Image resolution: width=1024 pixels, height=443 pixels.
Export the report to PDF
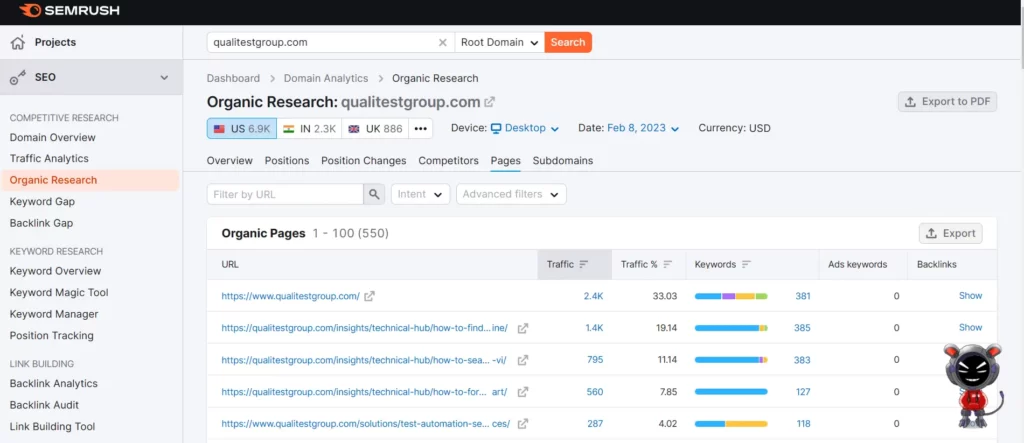(948, 102)
